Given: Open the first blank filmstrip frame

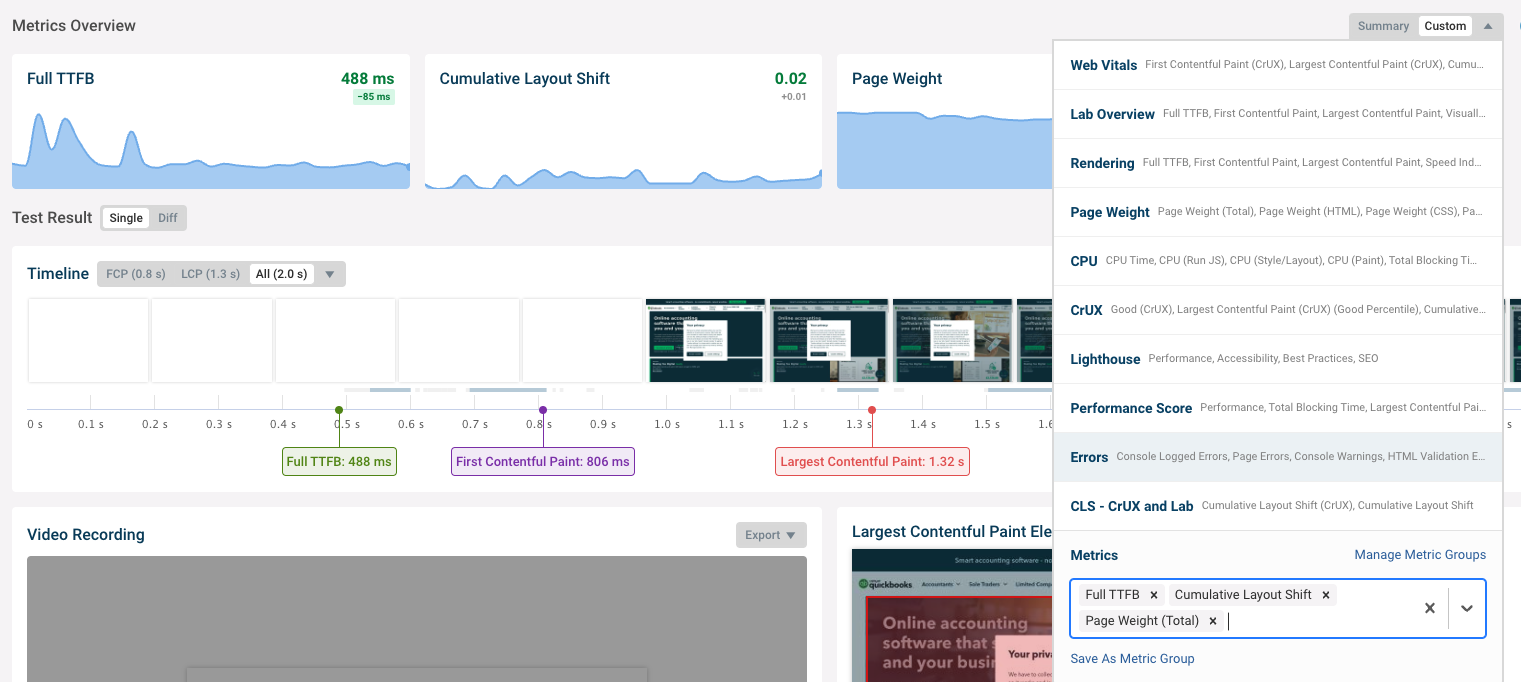Looking at the screenshot, I should click(x=88, y=340).
